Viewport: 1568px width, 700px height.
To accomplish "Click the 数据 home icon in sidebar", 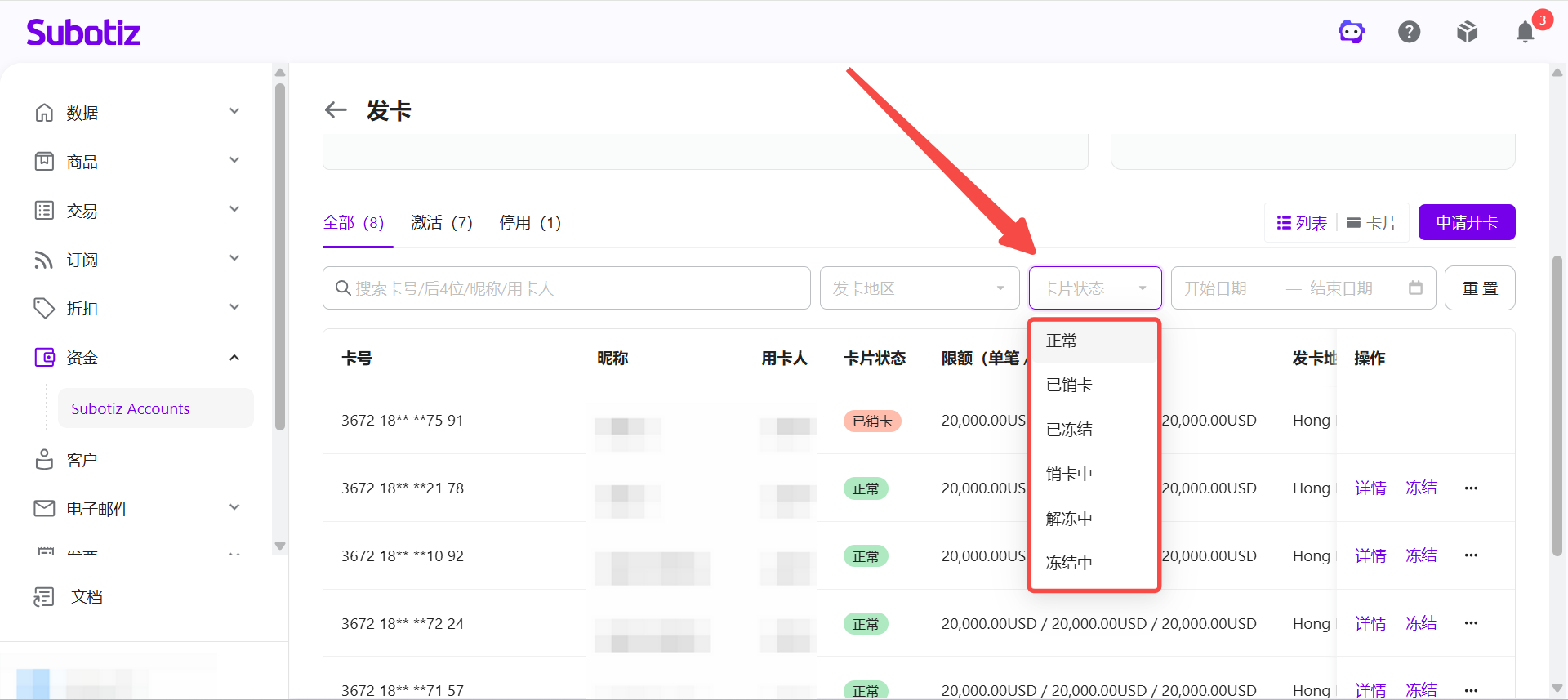I will (44, 112).
